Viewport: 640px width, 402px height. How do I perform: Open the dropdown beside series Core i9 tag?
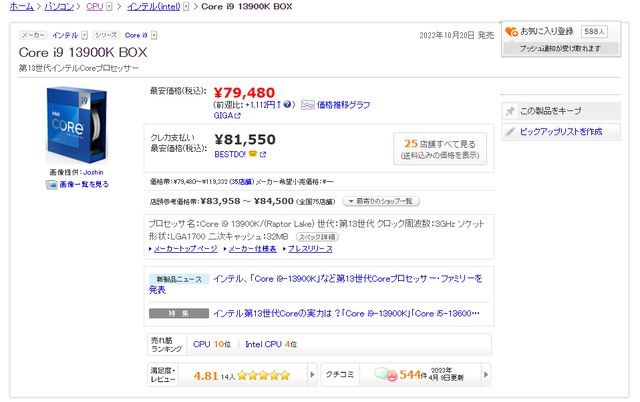click(154, 36)
